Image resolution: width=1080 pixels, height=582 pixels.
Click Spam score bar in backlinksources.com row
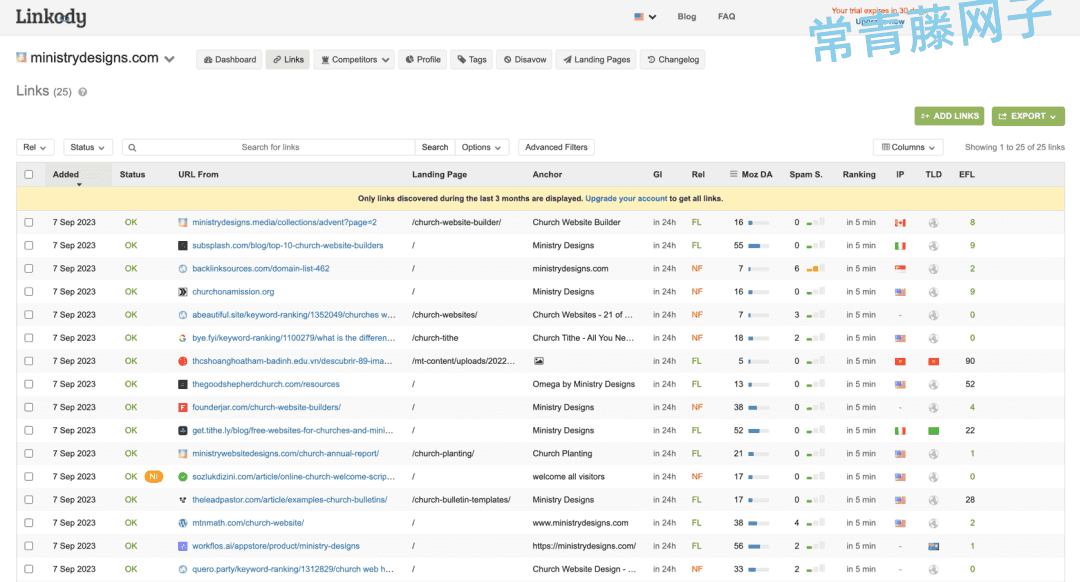coord(816,269)
